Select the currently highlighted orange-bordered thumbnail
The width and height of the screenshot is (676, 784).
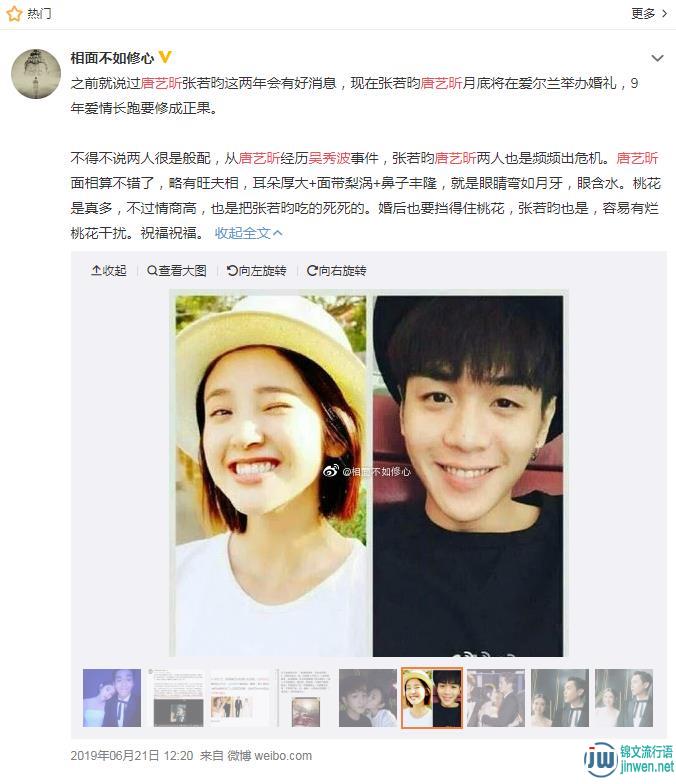click(x=432, y=698)
